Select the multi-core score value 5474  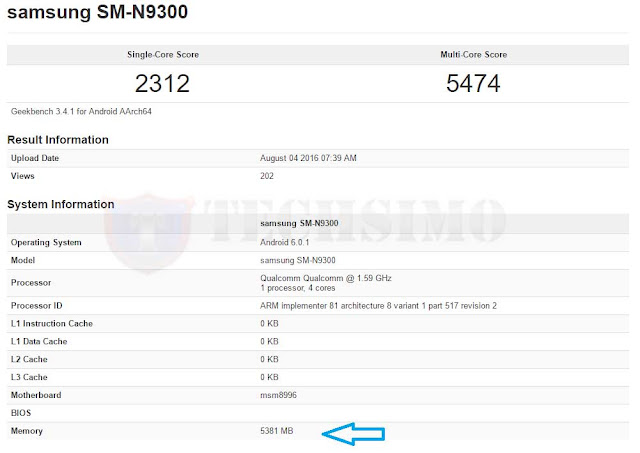click(473, 84)
